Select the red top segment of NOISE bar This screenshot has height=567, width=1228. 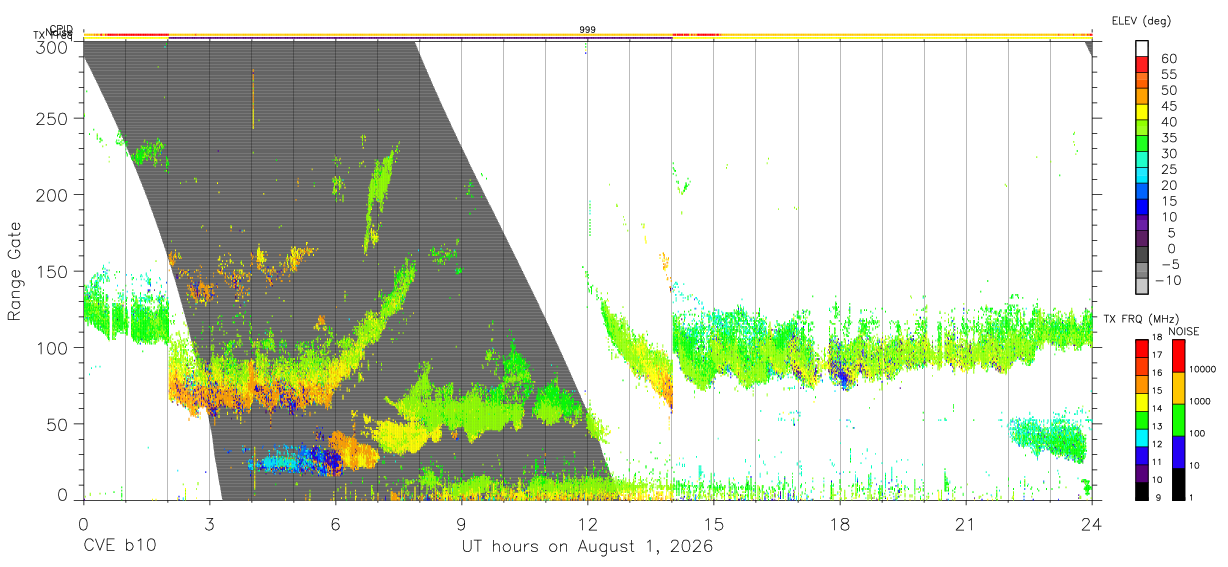click(x=1178, y=355)
